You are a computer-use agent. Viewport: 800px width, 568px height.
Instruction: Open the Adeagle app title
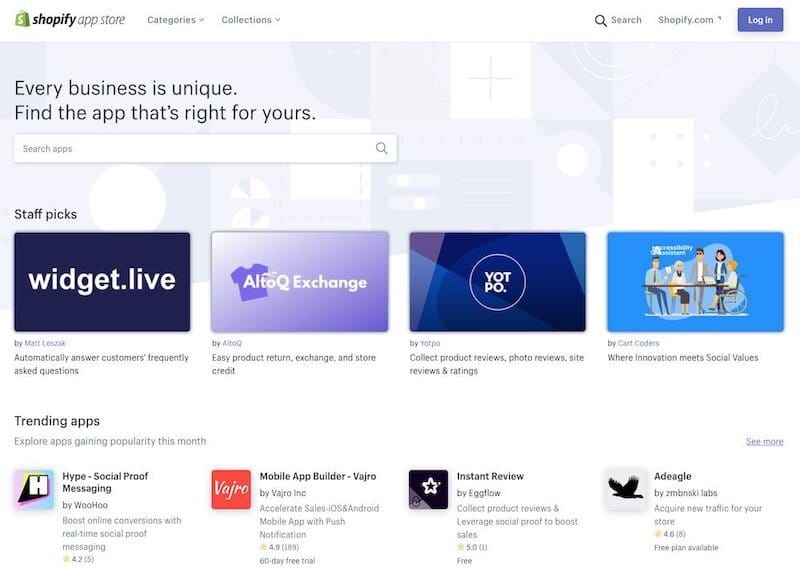point(672,476)
